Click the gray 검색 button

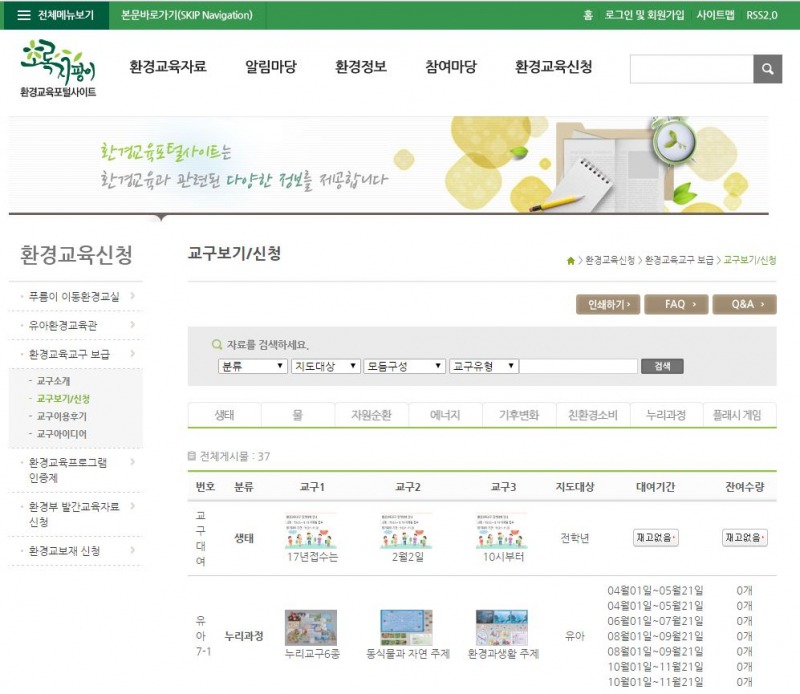pyautogui.click(x=662, y=366)
